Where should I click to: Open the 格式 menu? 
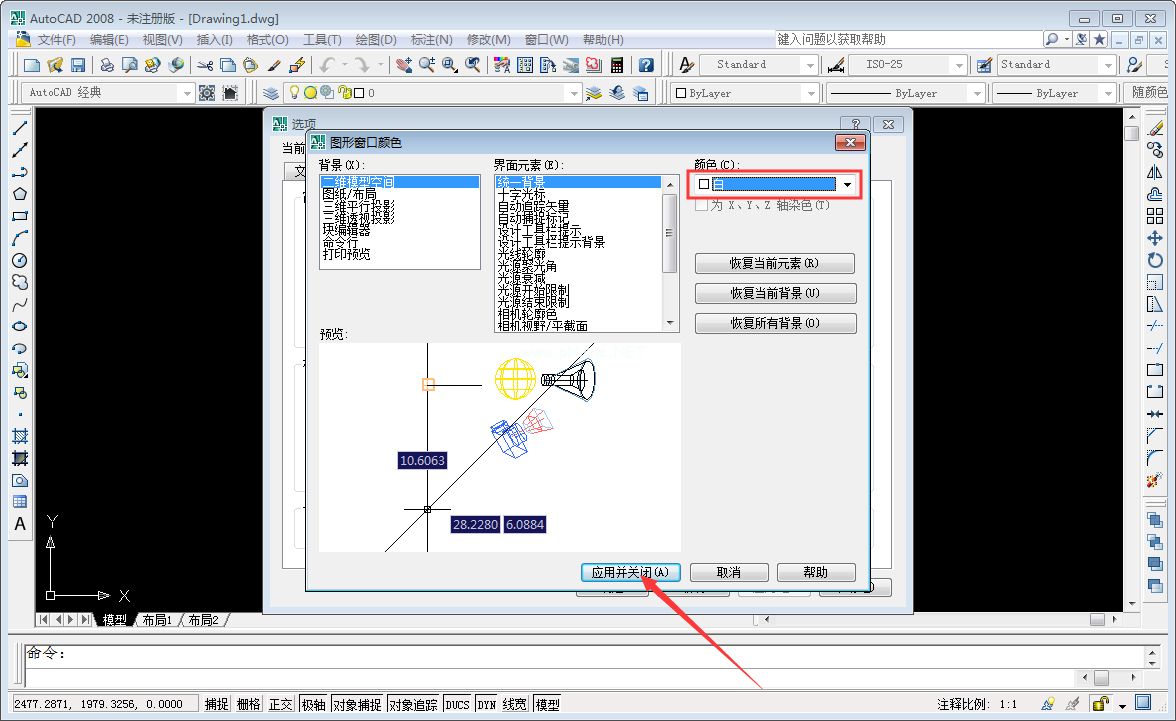(265, 39)
